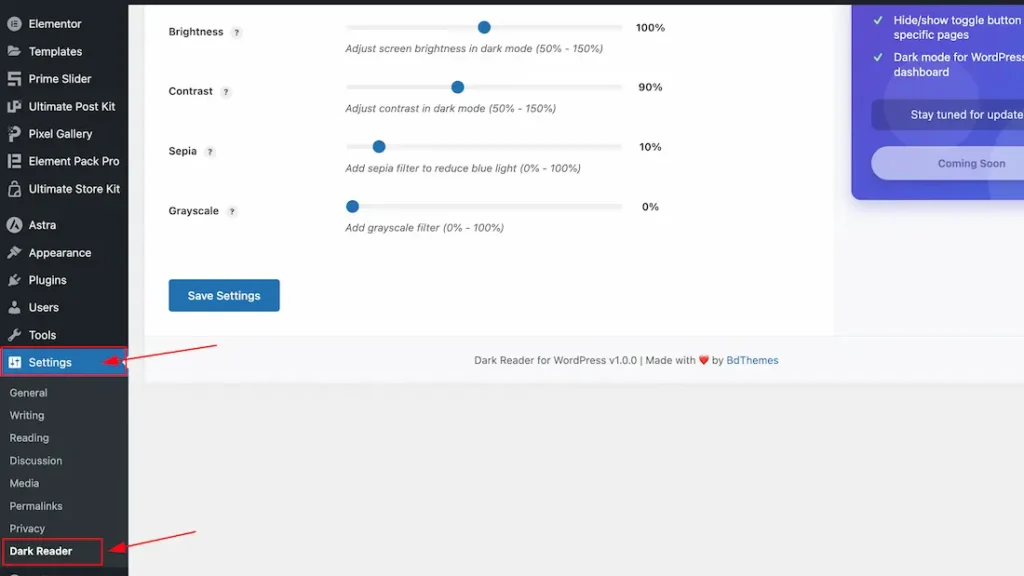The width and height of the screenshot is (1024, 576).
Task: Click the Grayscale slider handle
Action: 352,207
